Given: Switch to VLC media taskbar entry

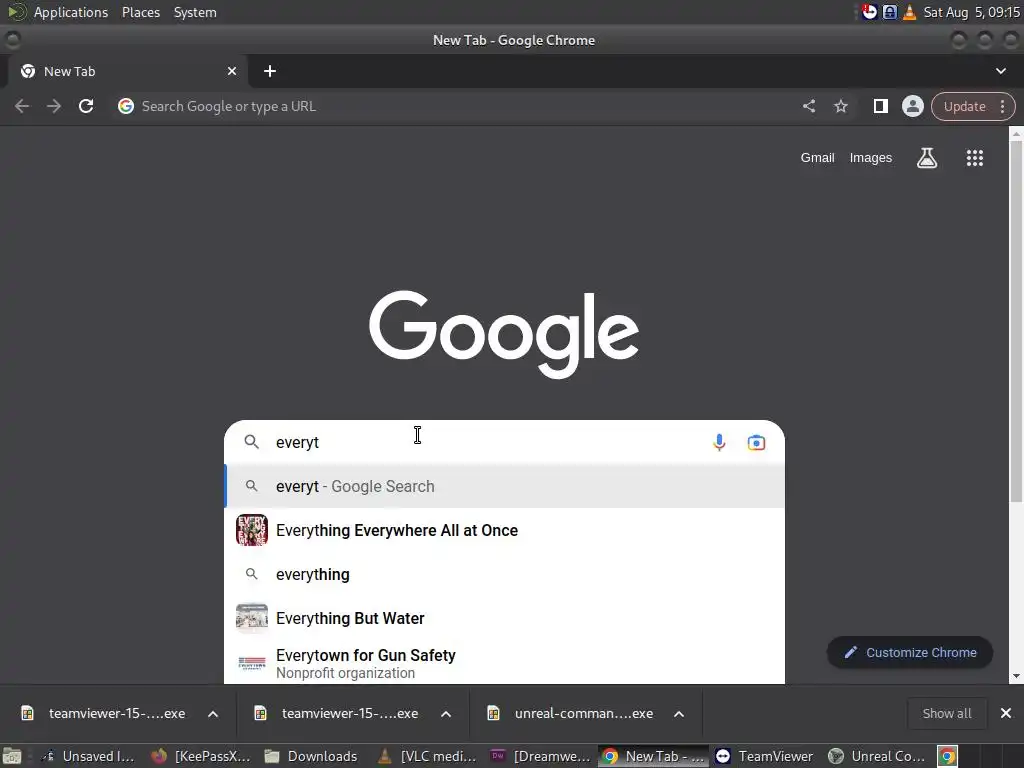Looking at the screenshot, I should (x=428, y=756).
